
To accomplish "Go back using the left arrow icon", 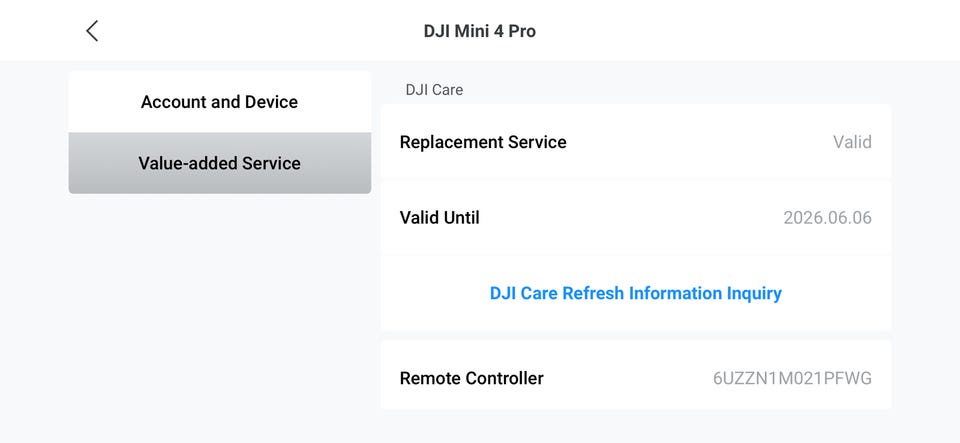I will click(92, 31).
